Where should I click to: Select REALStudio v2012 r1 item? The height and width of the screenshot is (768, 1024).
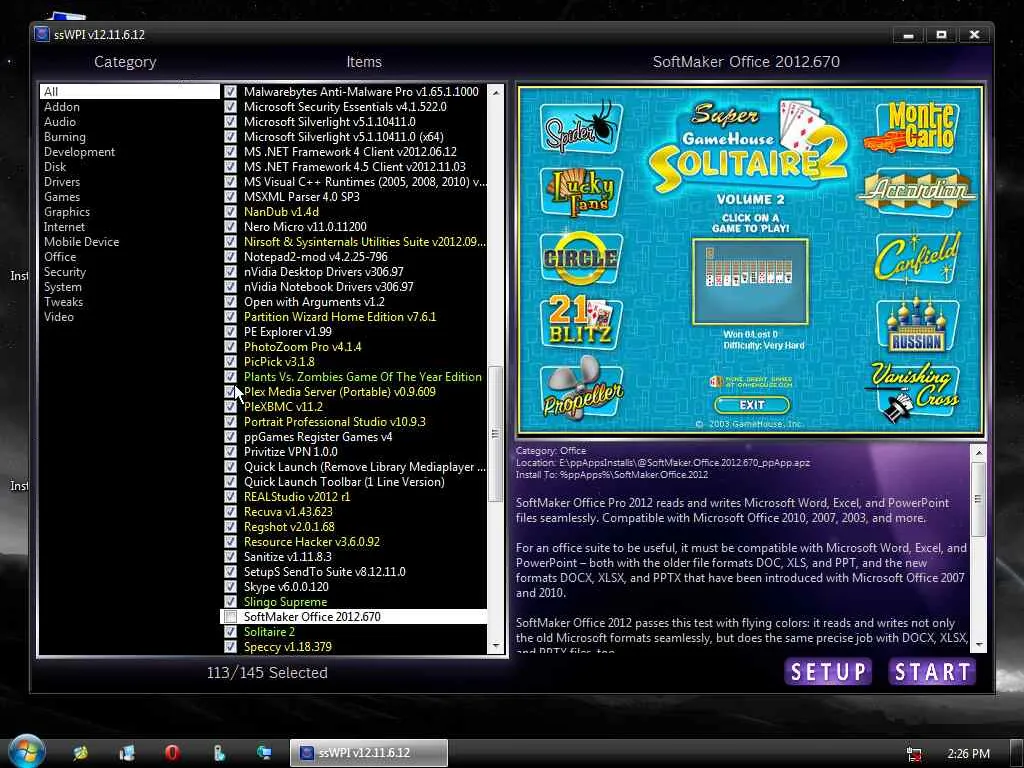click(296, 496)
